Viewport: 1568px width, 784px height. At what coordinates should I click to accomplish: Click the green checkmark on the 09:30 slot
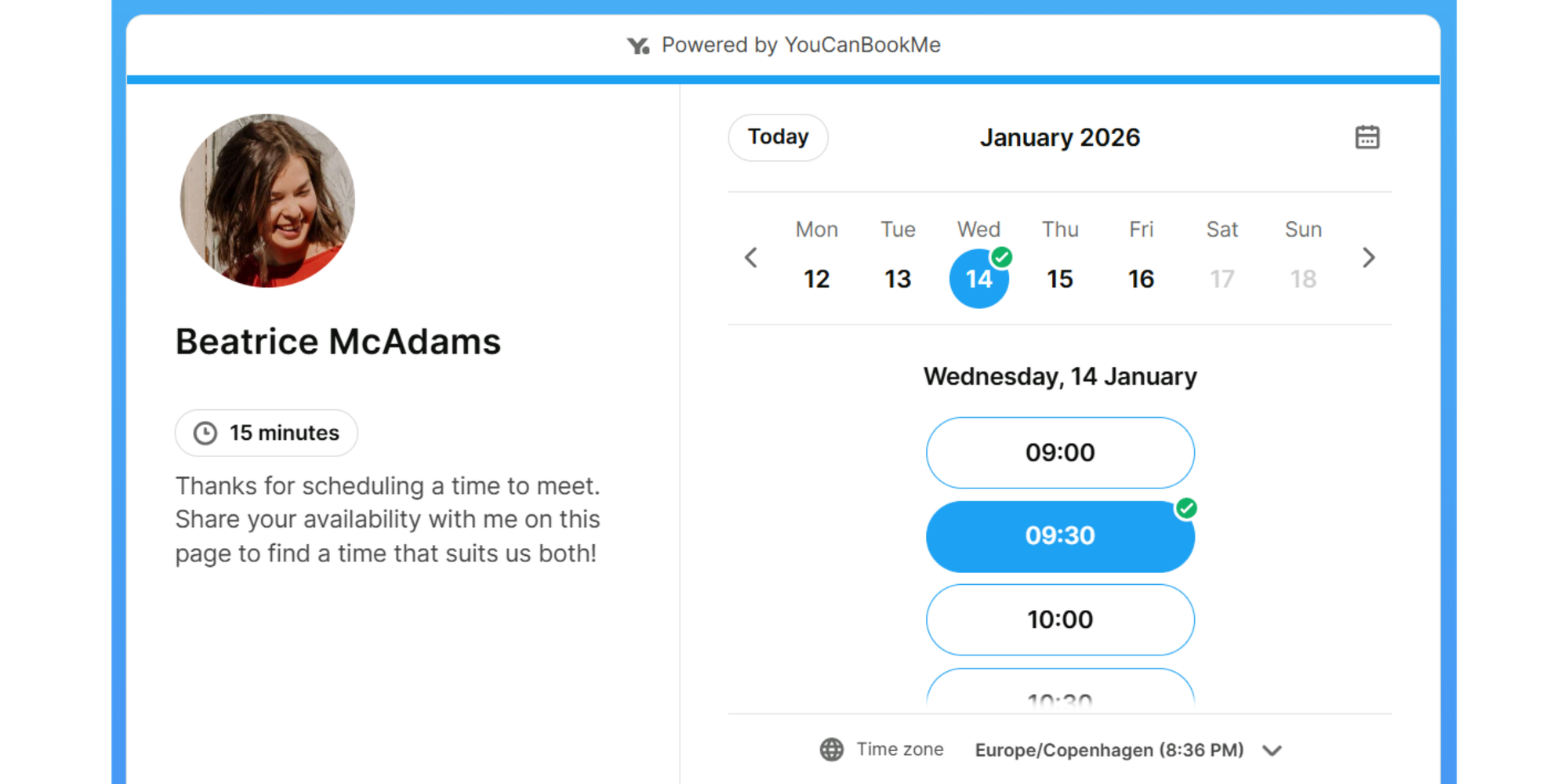pos(1186,510)
